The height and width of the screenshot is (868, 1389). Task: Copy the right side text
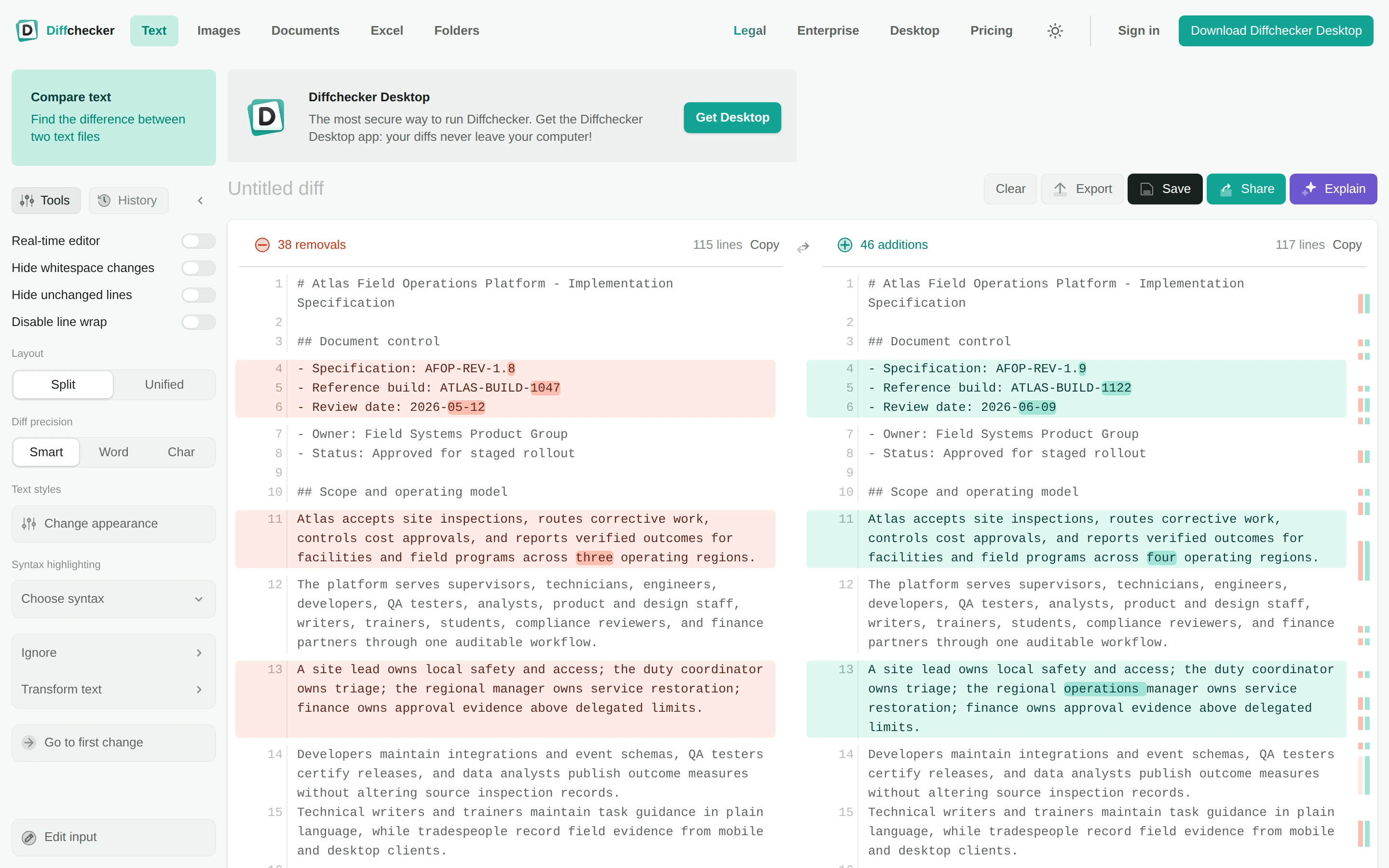1347,245
